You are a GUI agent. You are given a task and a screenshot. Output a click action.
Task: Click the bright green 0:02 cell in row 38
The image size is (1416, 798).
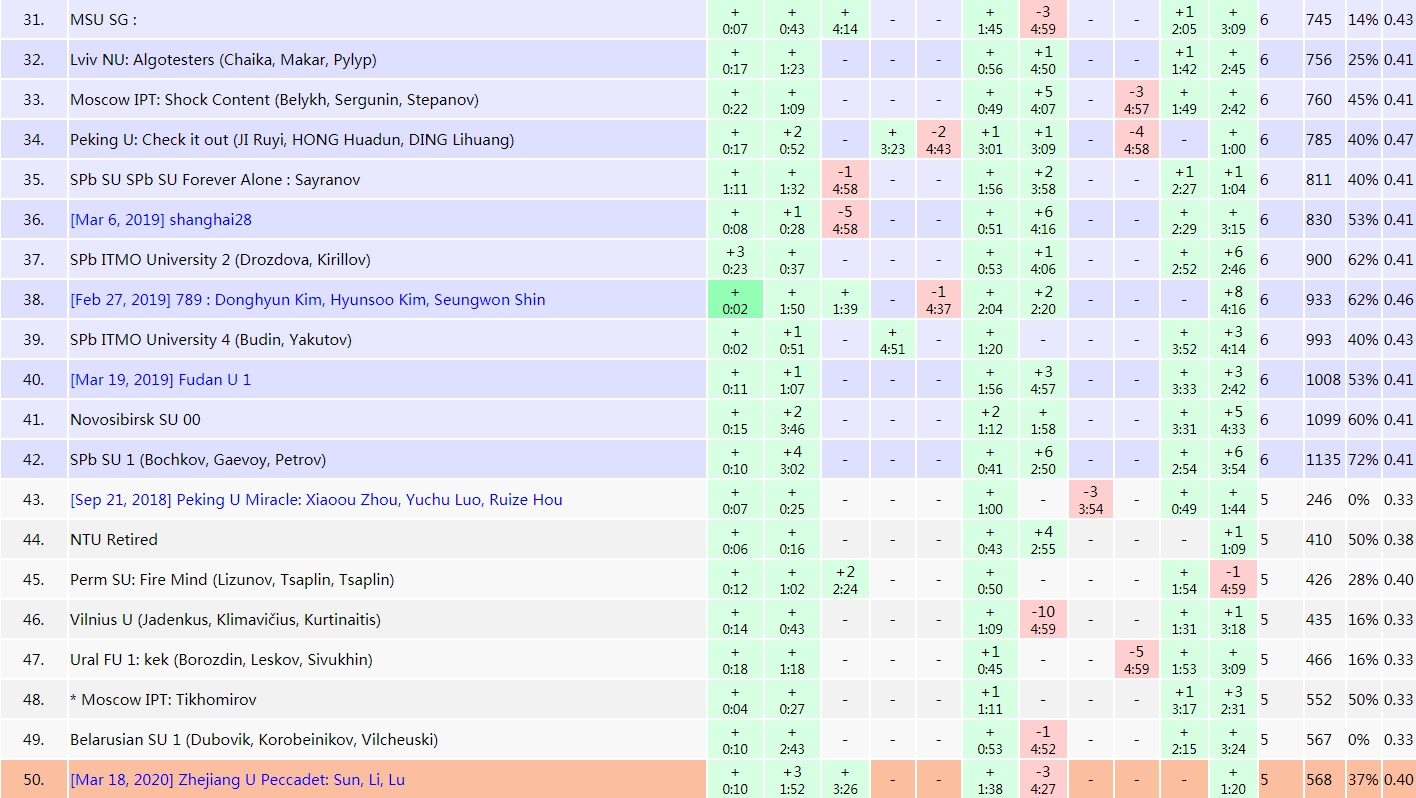tap(734, 300)
